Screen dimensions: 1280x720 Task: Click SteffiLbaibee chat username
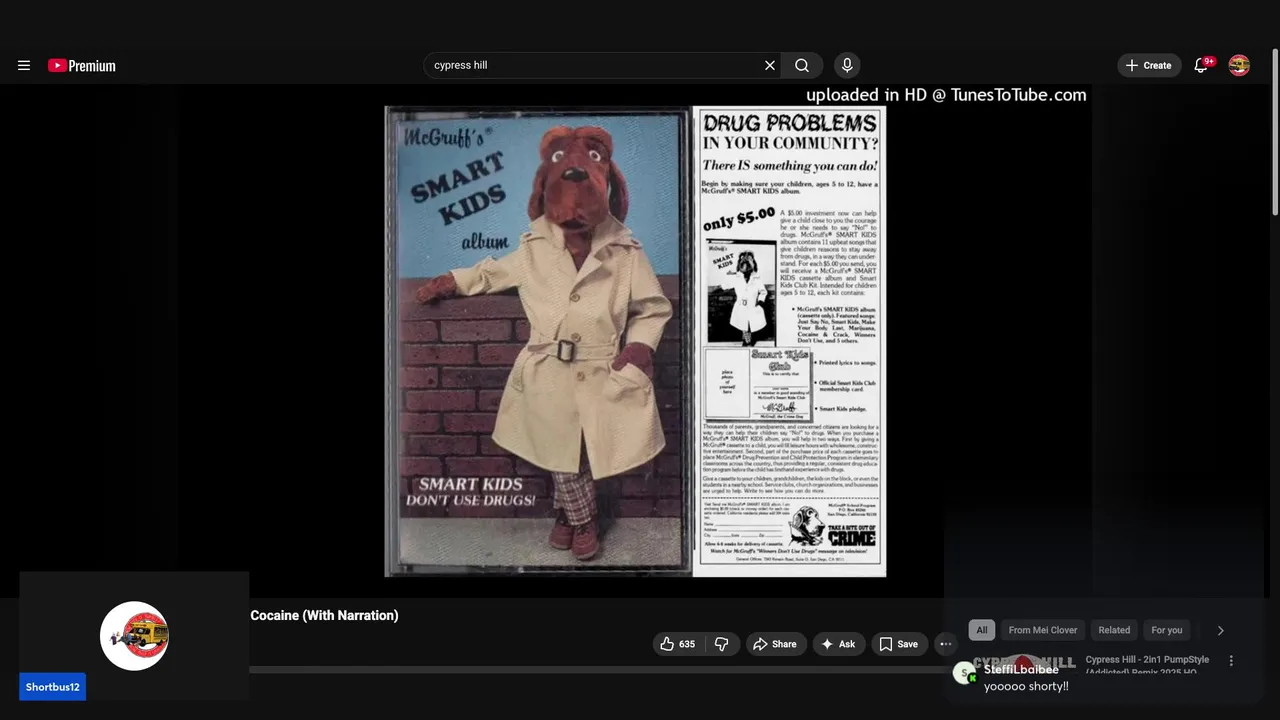pyautogui.click(x=1021, y=669)
